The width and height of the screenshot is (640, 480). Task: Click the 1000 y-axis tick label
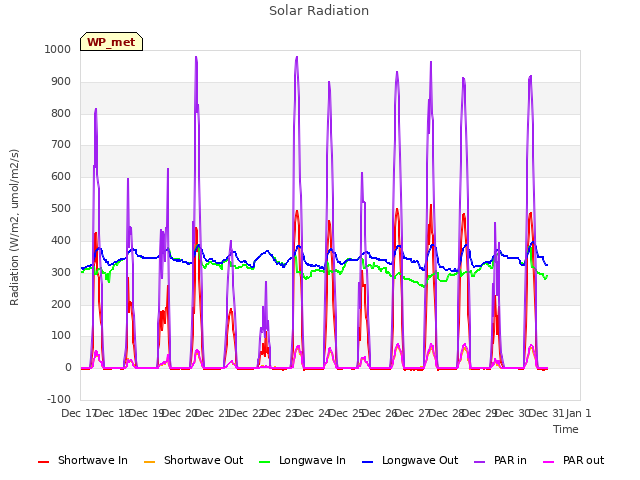(58, 49)
